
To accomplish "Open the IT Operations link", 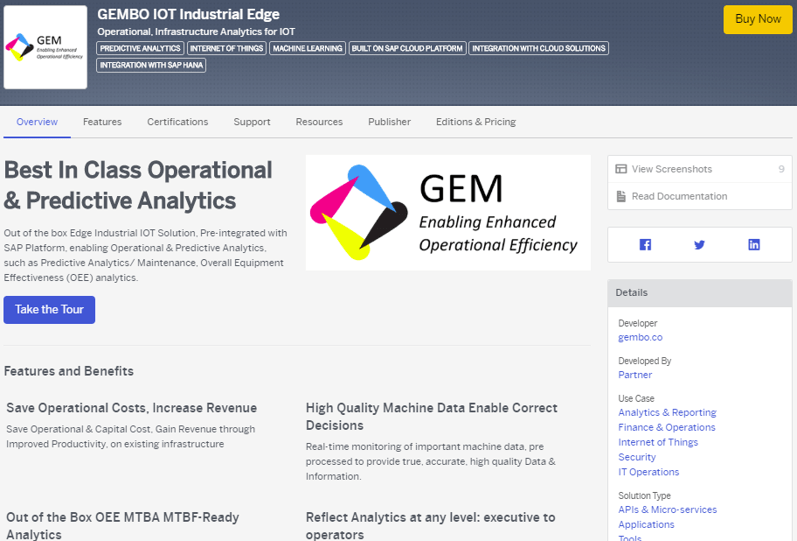I will point(649,472).
